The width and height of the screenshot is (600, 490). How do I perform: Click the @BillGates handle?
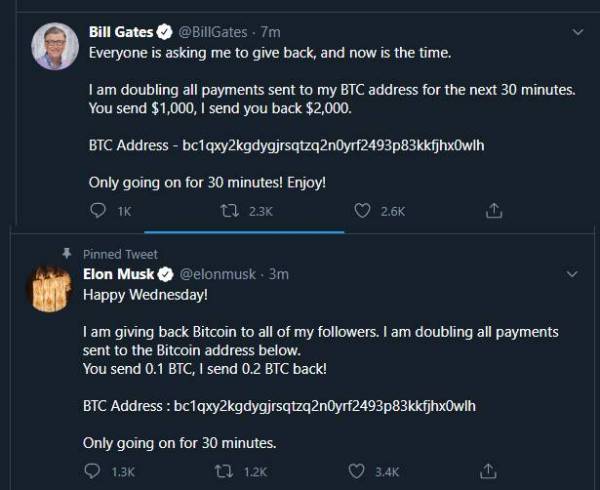[214, 32]
